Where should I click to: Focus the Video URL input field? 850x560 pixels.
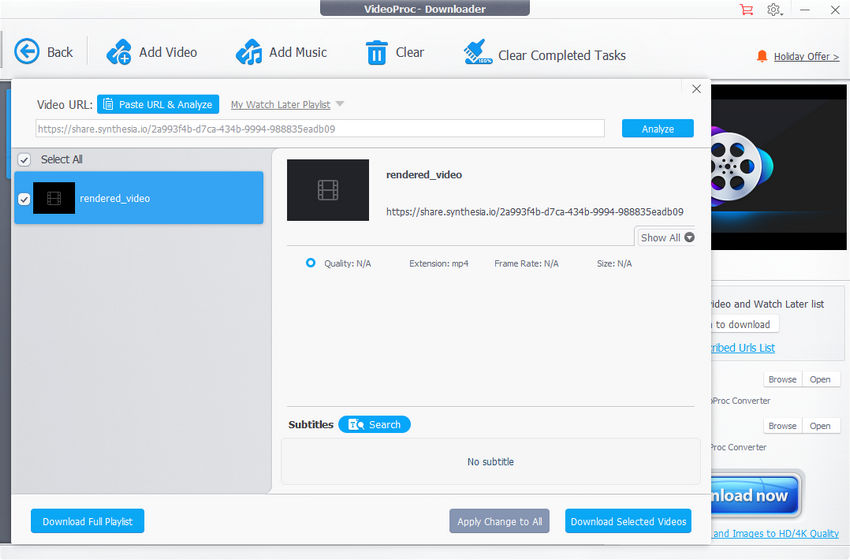tap(320, 128)
